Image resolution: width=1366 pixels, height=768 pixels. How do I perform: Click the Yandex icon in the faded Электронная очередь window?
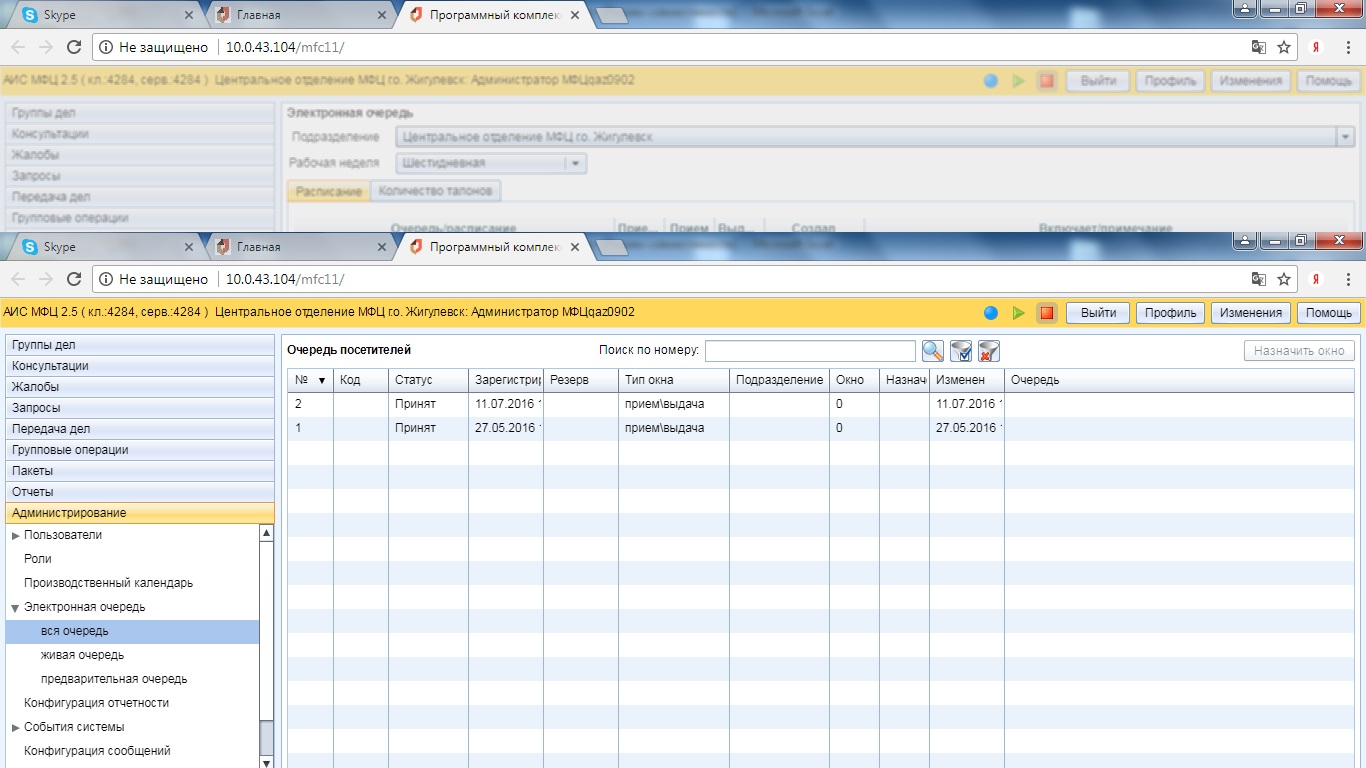[x=1318, y=47]
